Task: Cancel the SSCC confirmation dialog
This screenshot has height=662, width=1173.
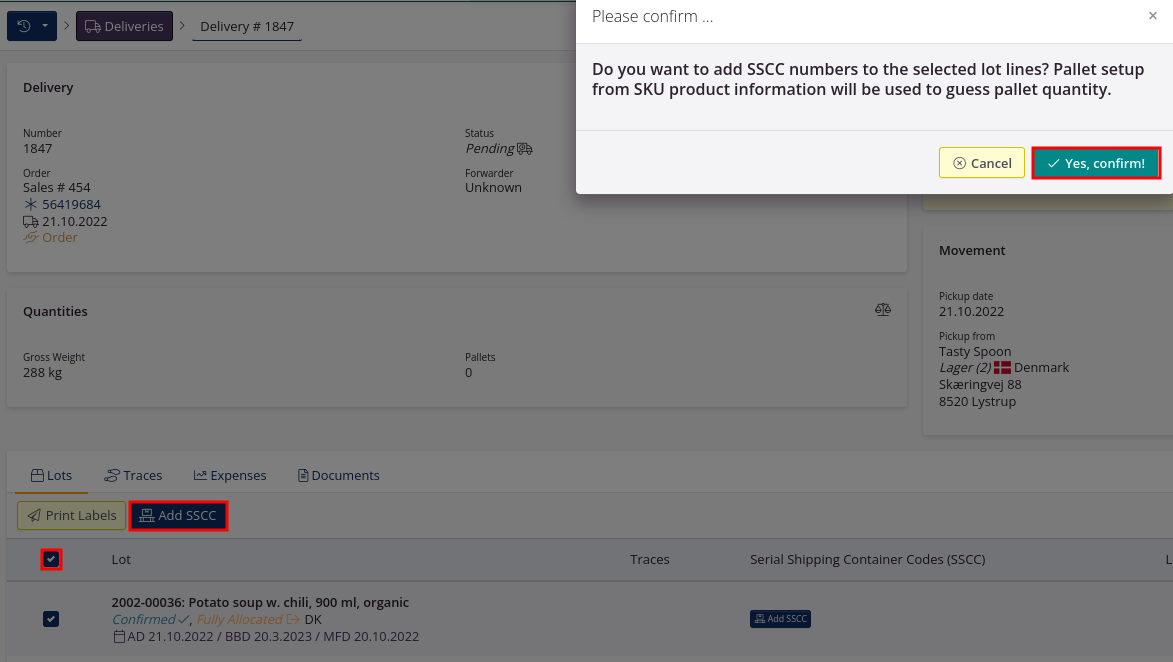Action: click(x=982, y=163)
